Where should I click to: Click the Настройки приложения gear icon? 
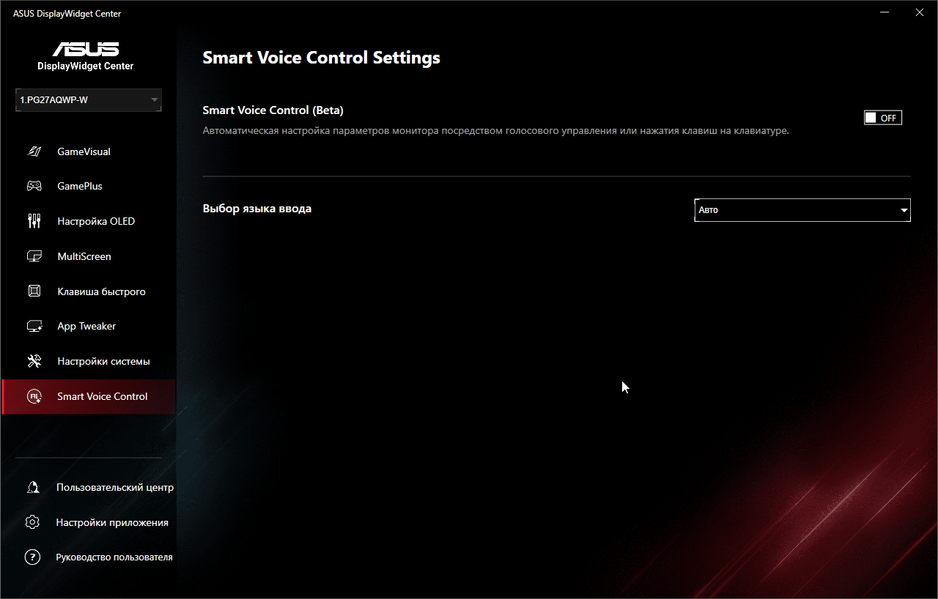tap(32, 522)
